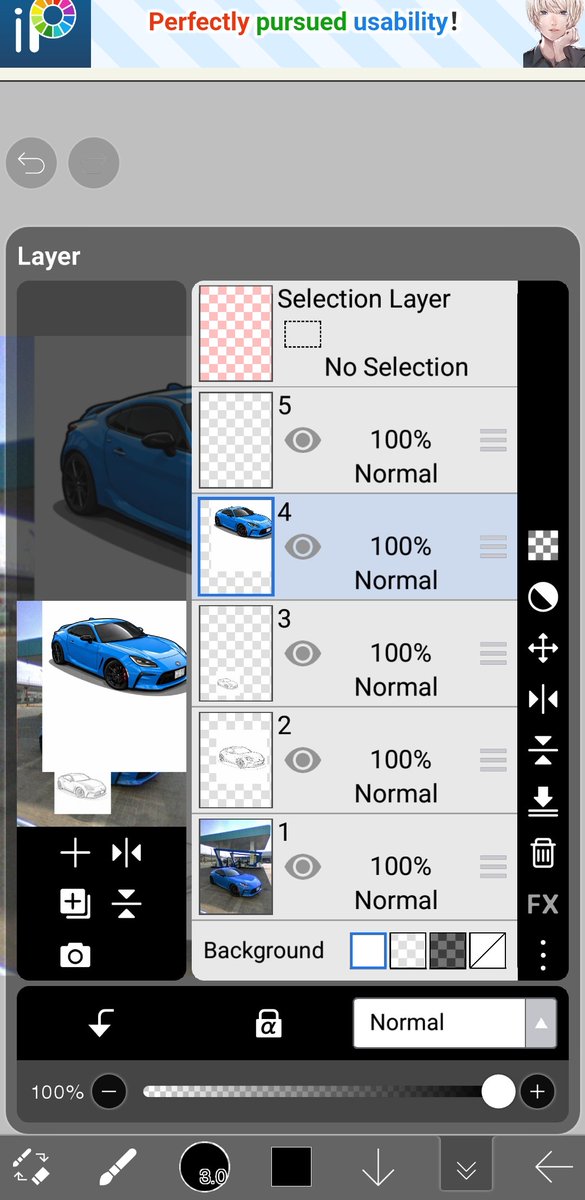Open the FX filter menu

(543, 904)
